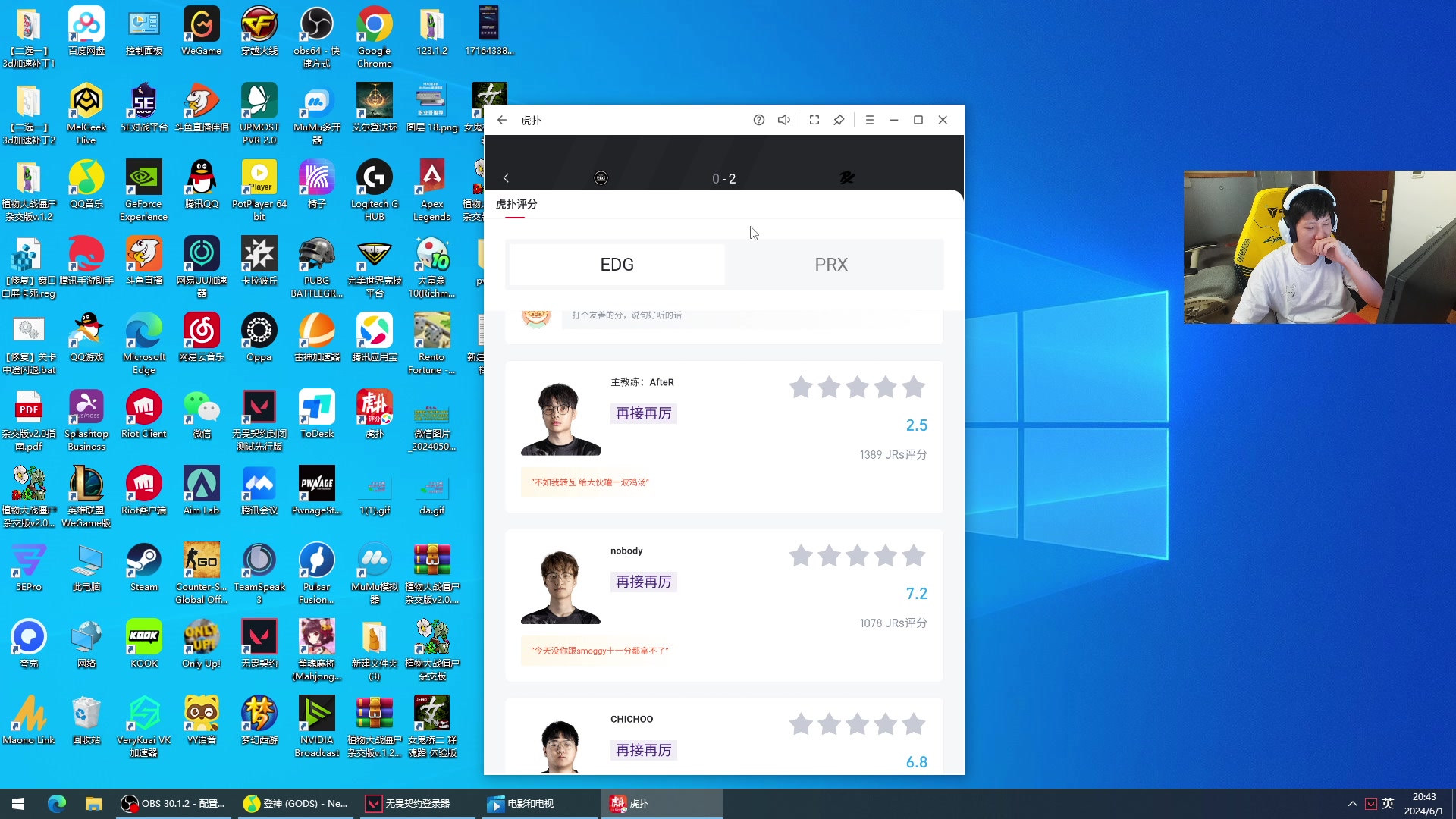The height and width of the screenshot is (819, 1456).
Task: Select the Google Chrome desktop icon
Action: click(x=375, y=37)
